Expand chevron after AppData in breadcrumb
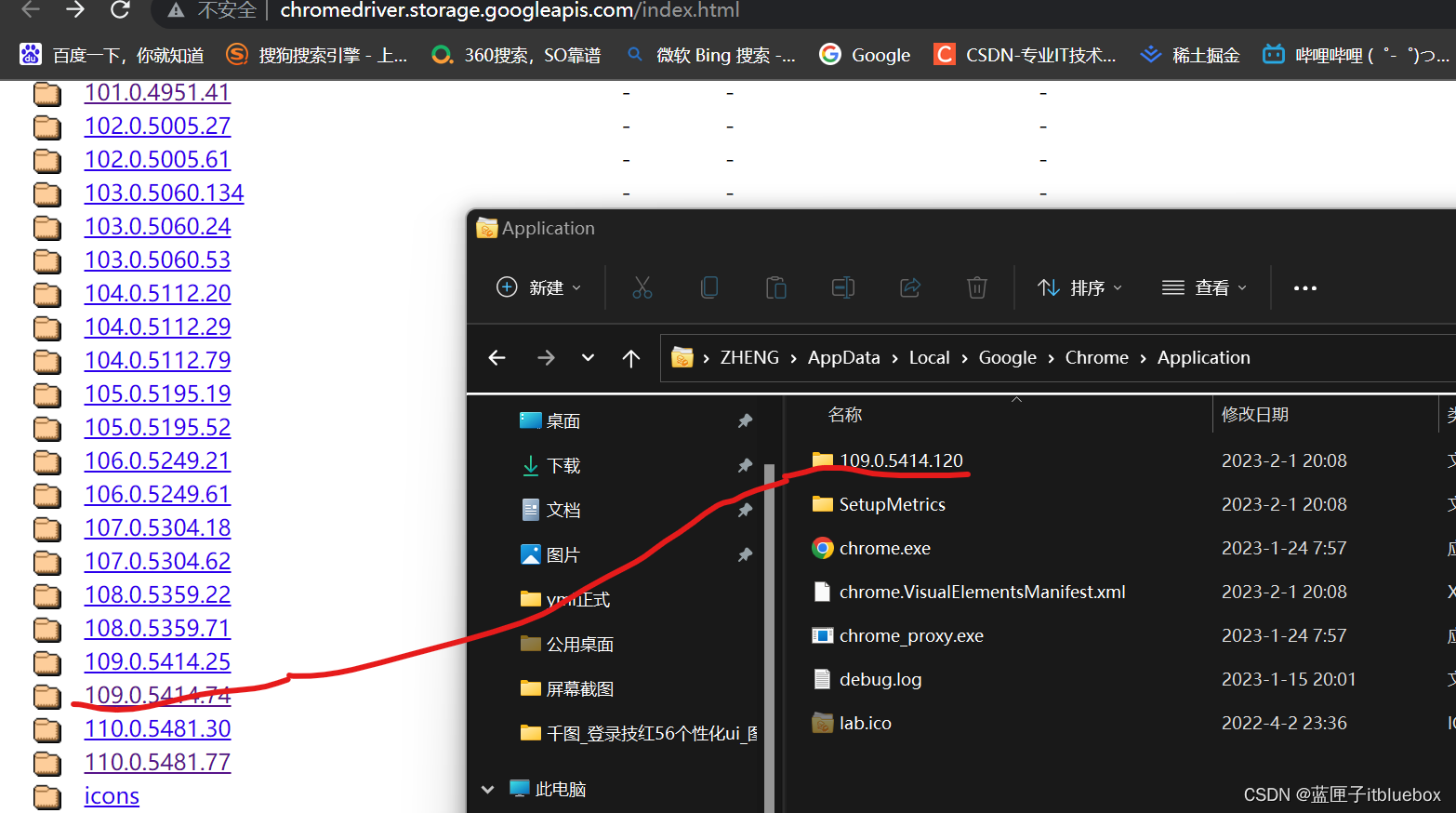 [x=894, y=359]
